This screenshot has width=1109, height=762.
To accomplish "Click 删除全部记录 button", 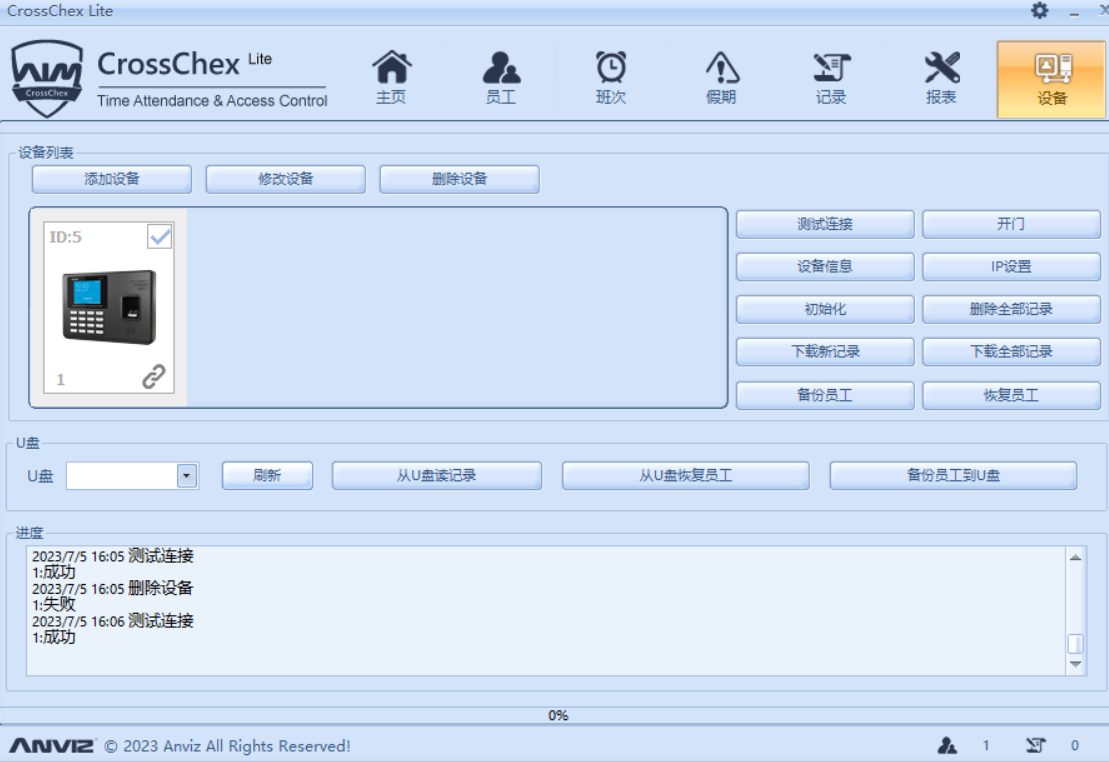I will coord(1011,309).
